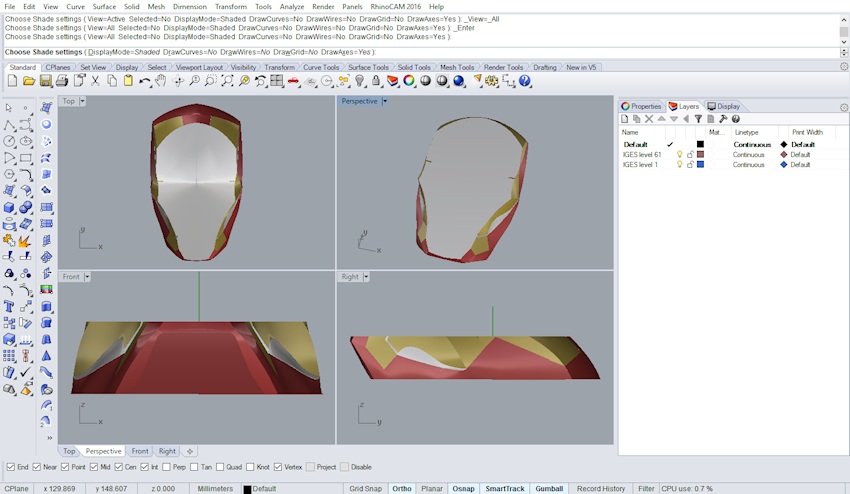
Task: Toggle visibility bulb of IGES level 61 layer
Action: (679, 155)
